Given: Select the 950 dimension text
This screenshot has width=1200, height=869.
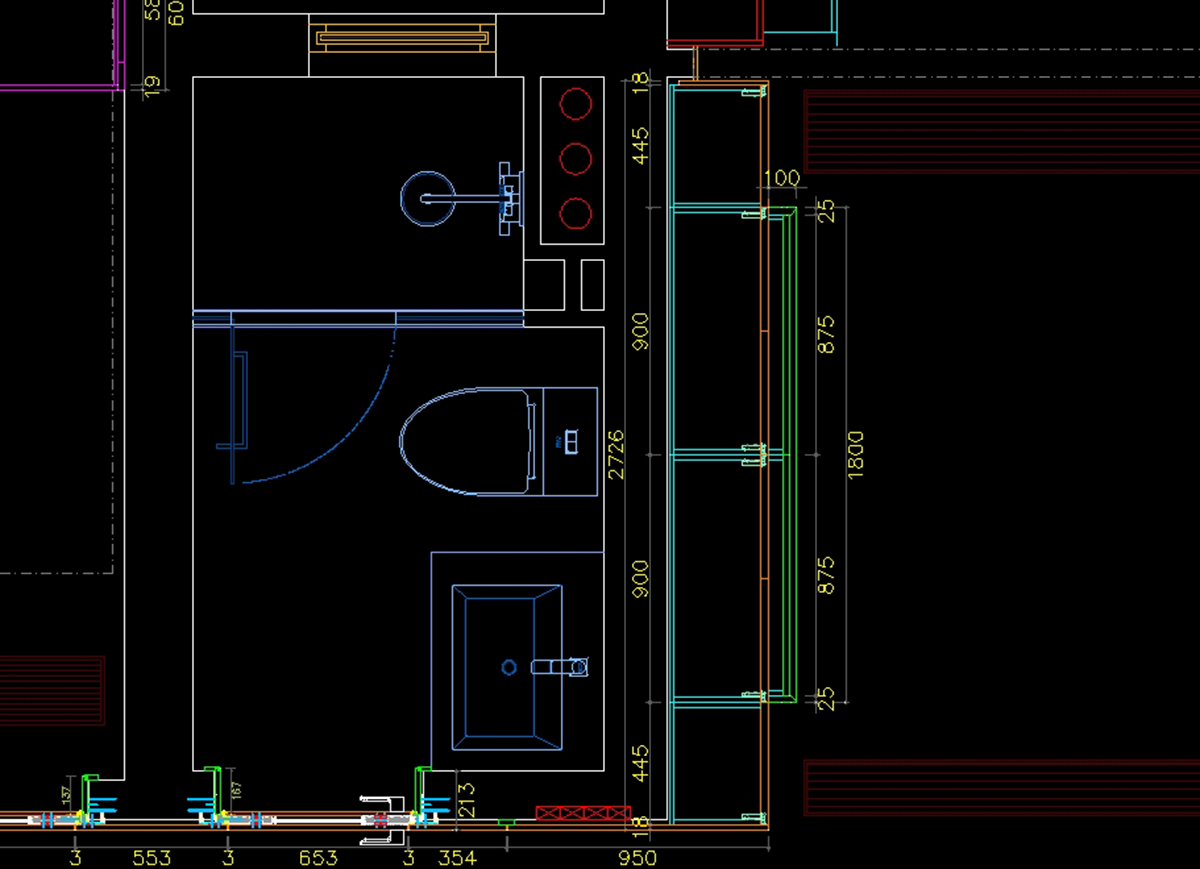Looking at the screenshot, I should click(637, 857).
